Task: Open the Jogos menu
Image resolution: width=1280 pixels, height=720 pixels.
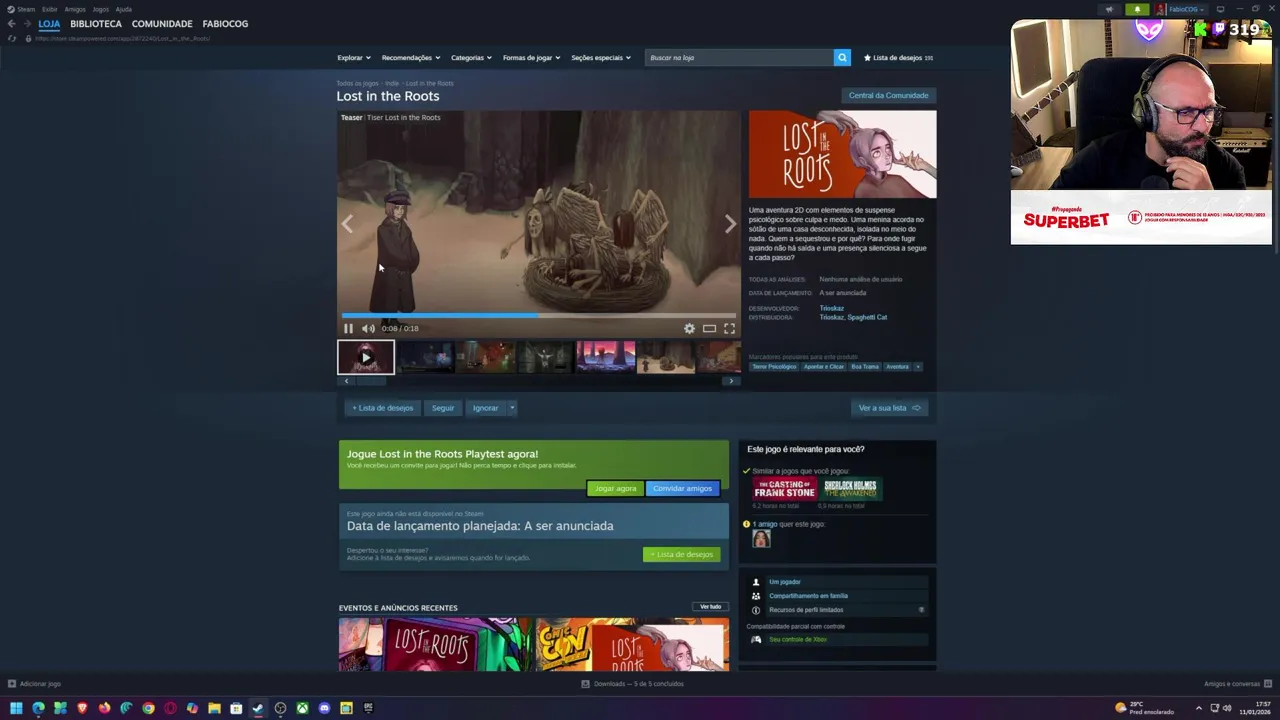Action: pyautogui.click(x=100, y=9)
